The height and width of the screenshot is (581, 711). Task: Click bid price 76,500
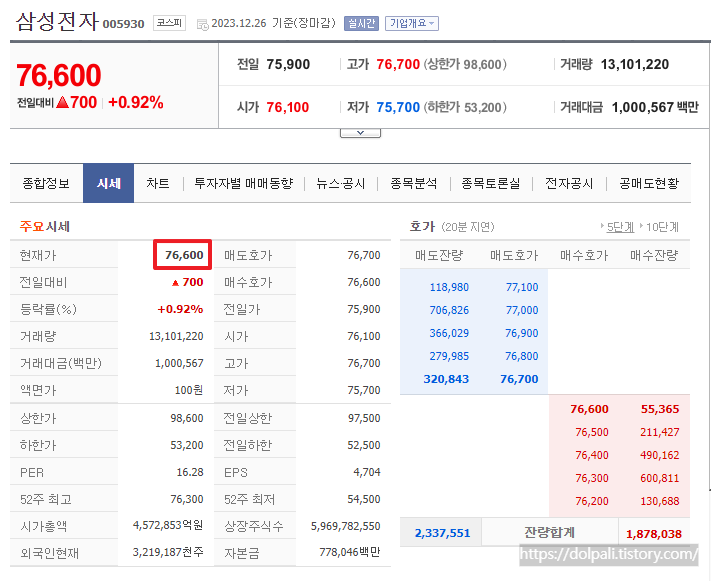[592, 432]
